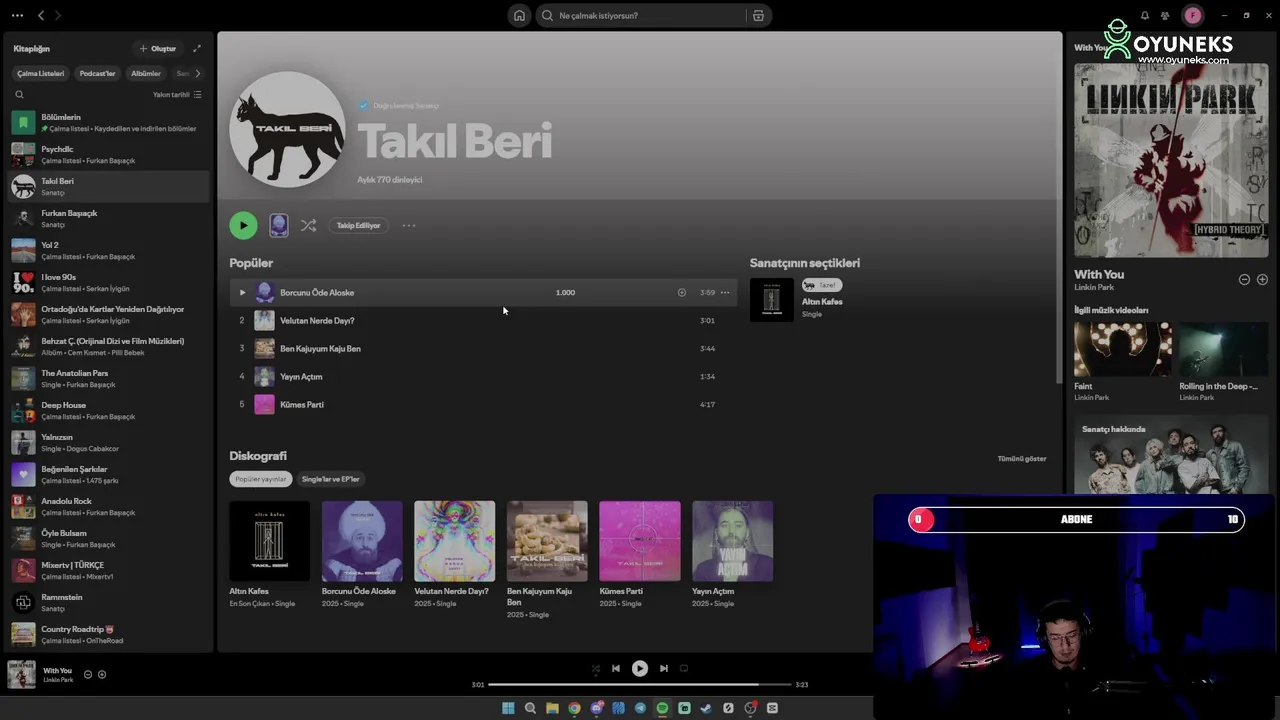
Task: Play Takıl Beri with green play button
Action: [x=243, y=225]
